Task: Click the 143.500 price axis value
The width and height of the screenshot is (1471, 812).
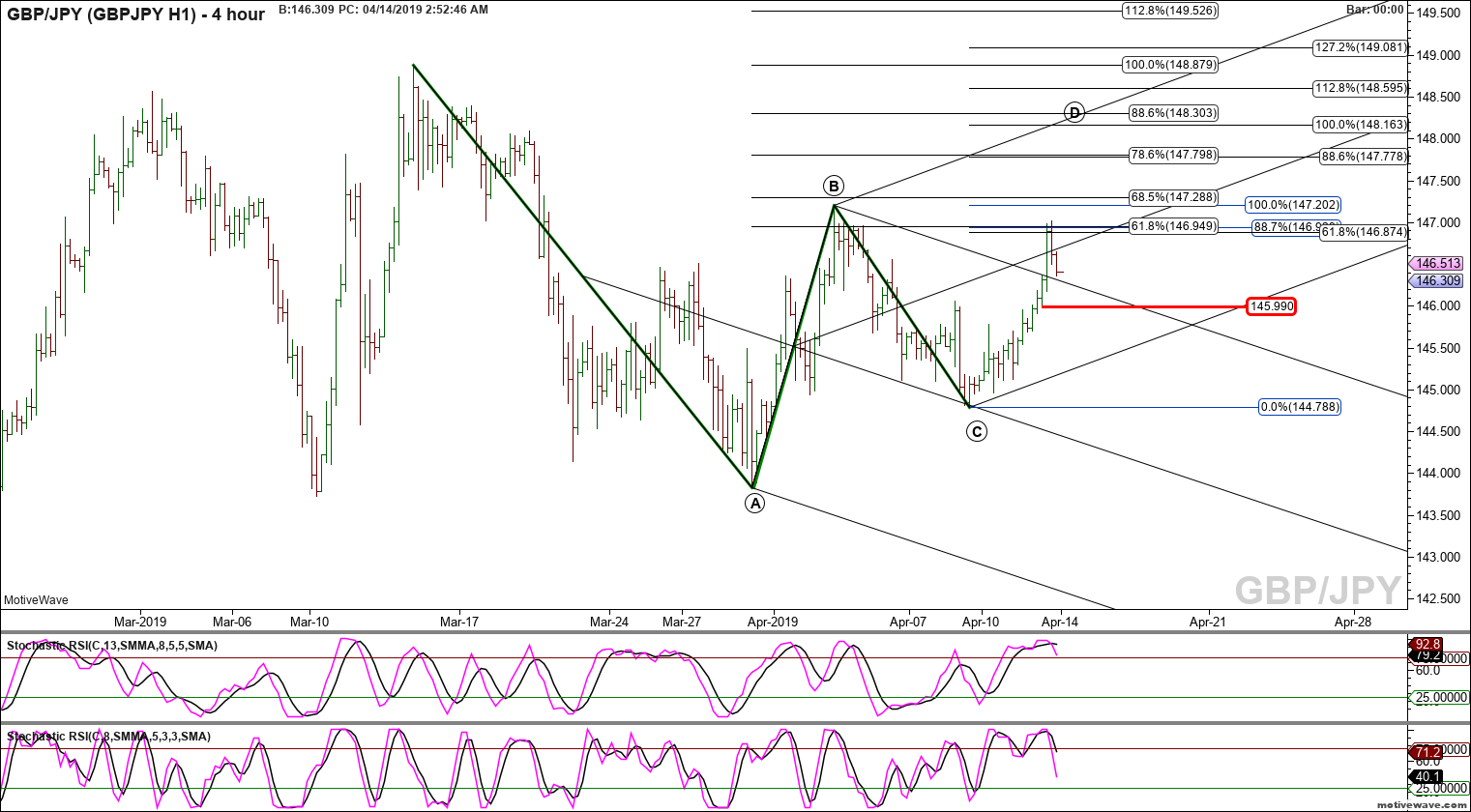Action: 1439,515
